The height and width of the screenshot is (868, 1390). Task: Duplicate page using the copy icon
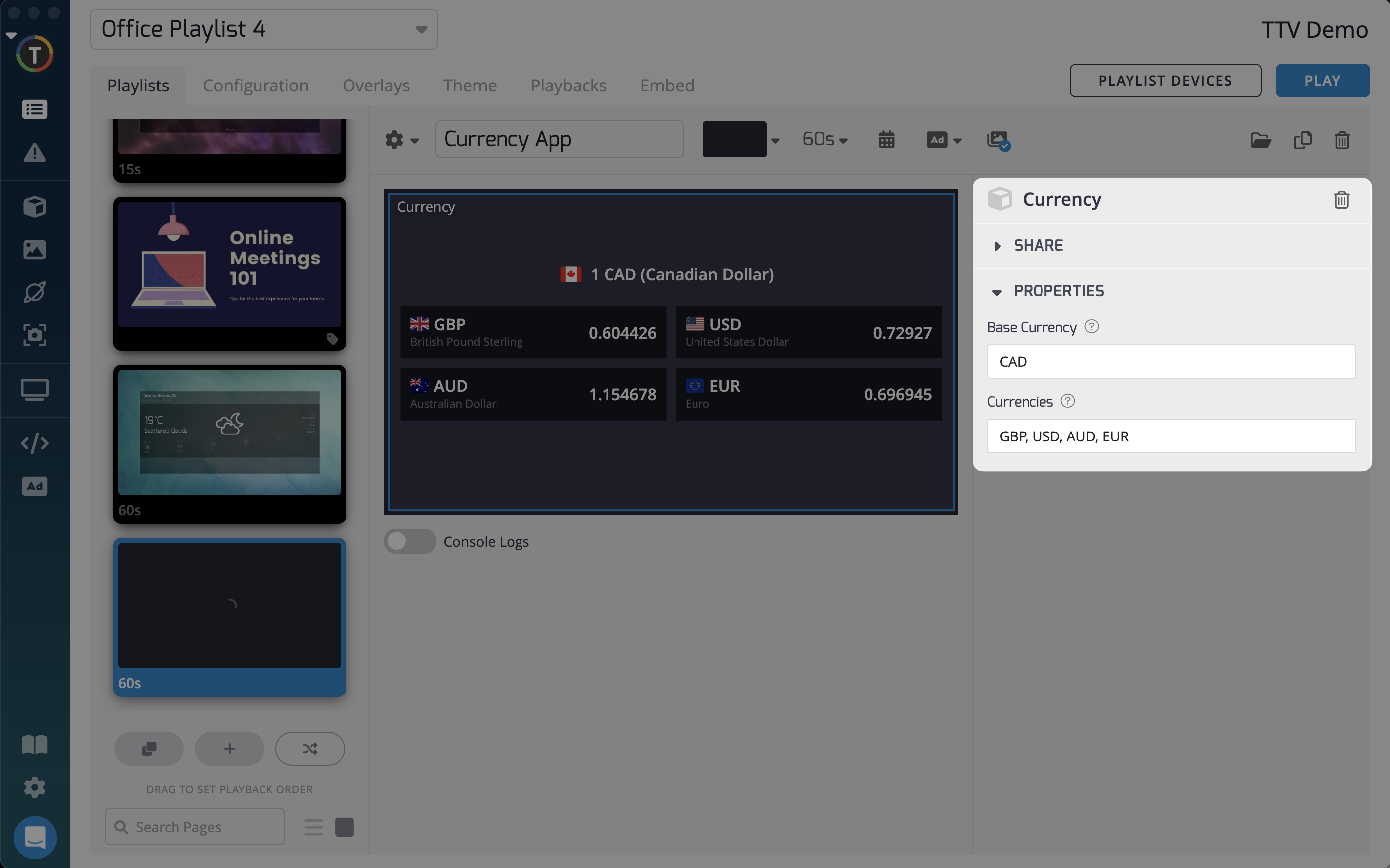click(1302, 140)
